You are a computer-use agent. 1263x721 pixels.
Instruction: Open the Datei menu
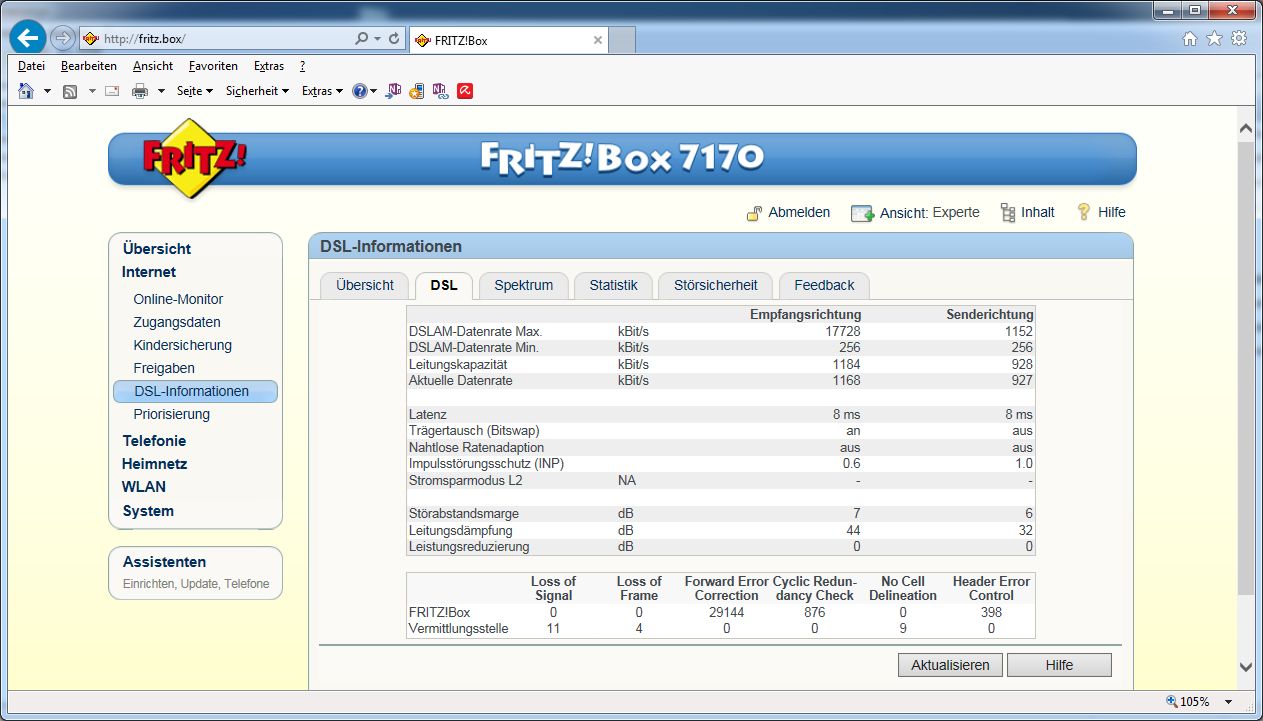point(32,66)
